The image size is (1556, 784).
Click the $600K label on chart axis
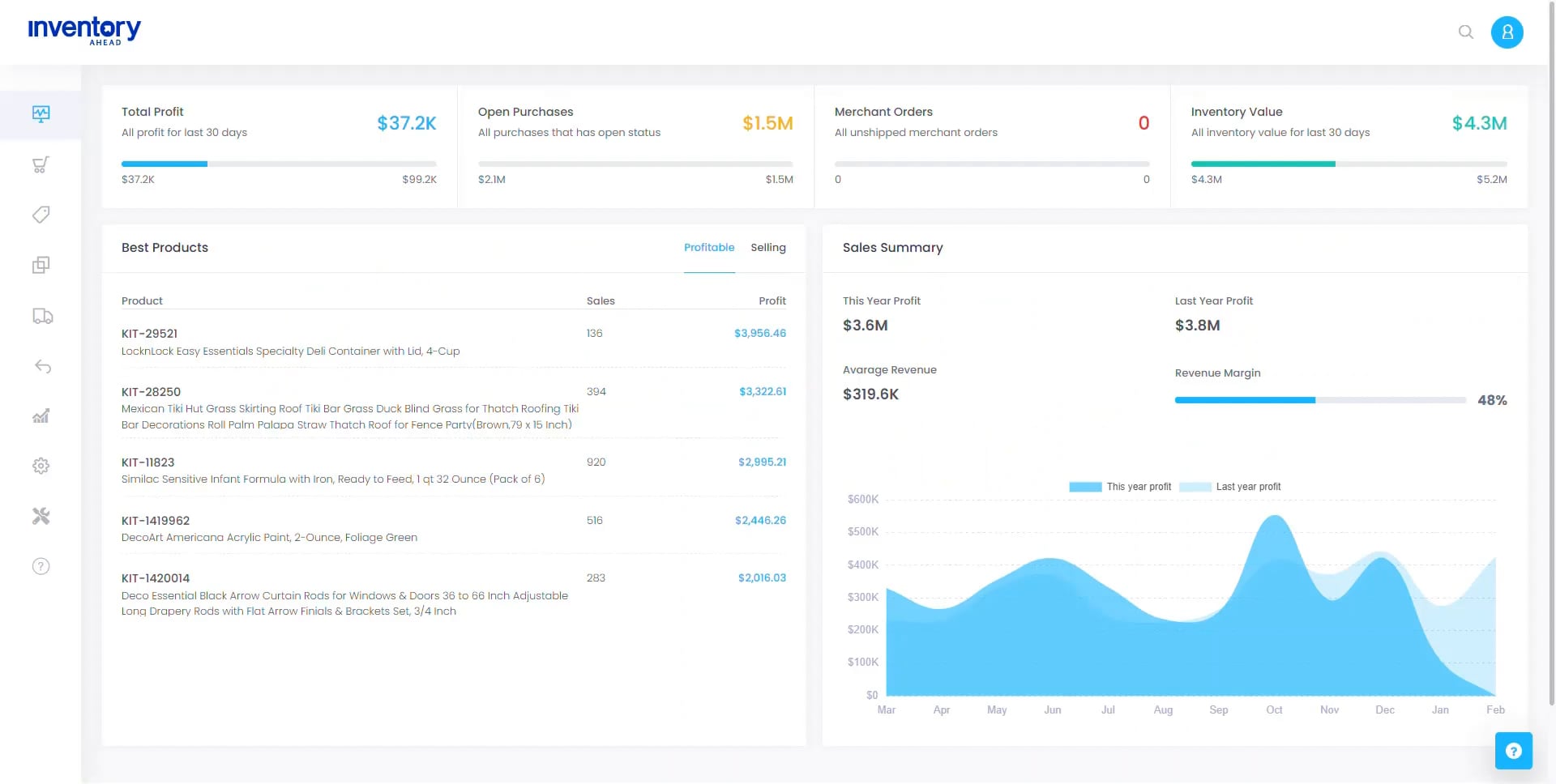862,500
